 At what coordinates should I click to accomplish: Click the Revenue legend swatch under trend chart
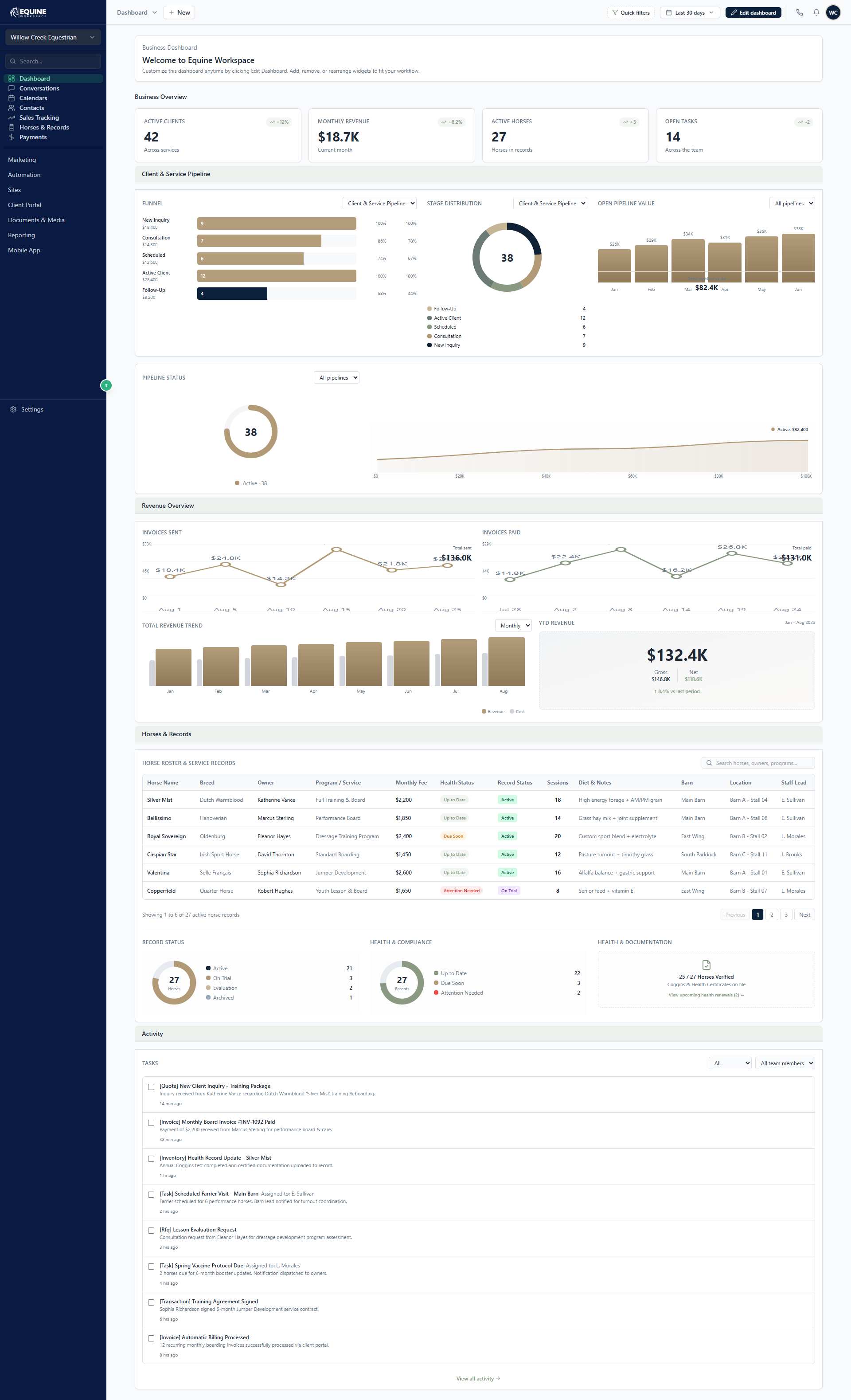point(484,711)
